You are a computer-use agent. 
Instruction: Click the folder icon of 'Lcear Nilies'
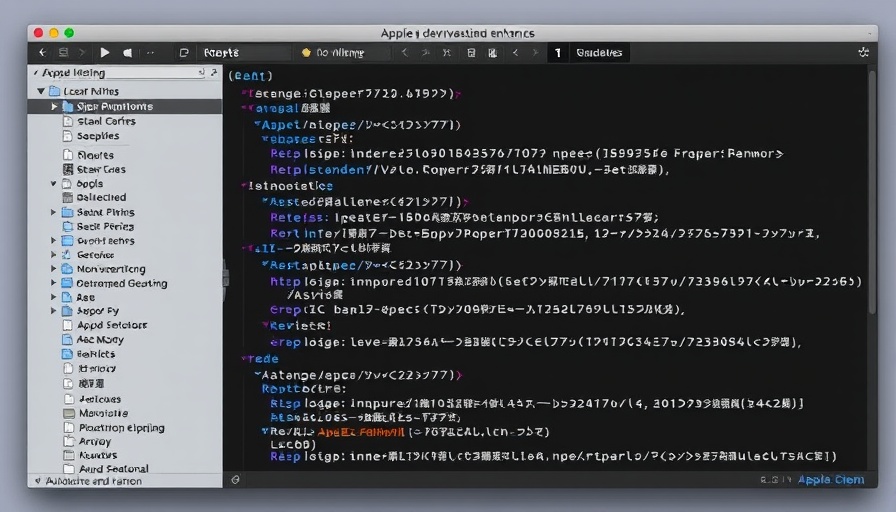55,91
